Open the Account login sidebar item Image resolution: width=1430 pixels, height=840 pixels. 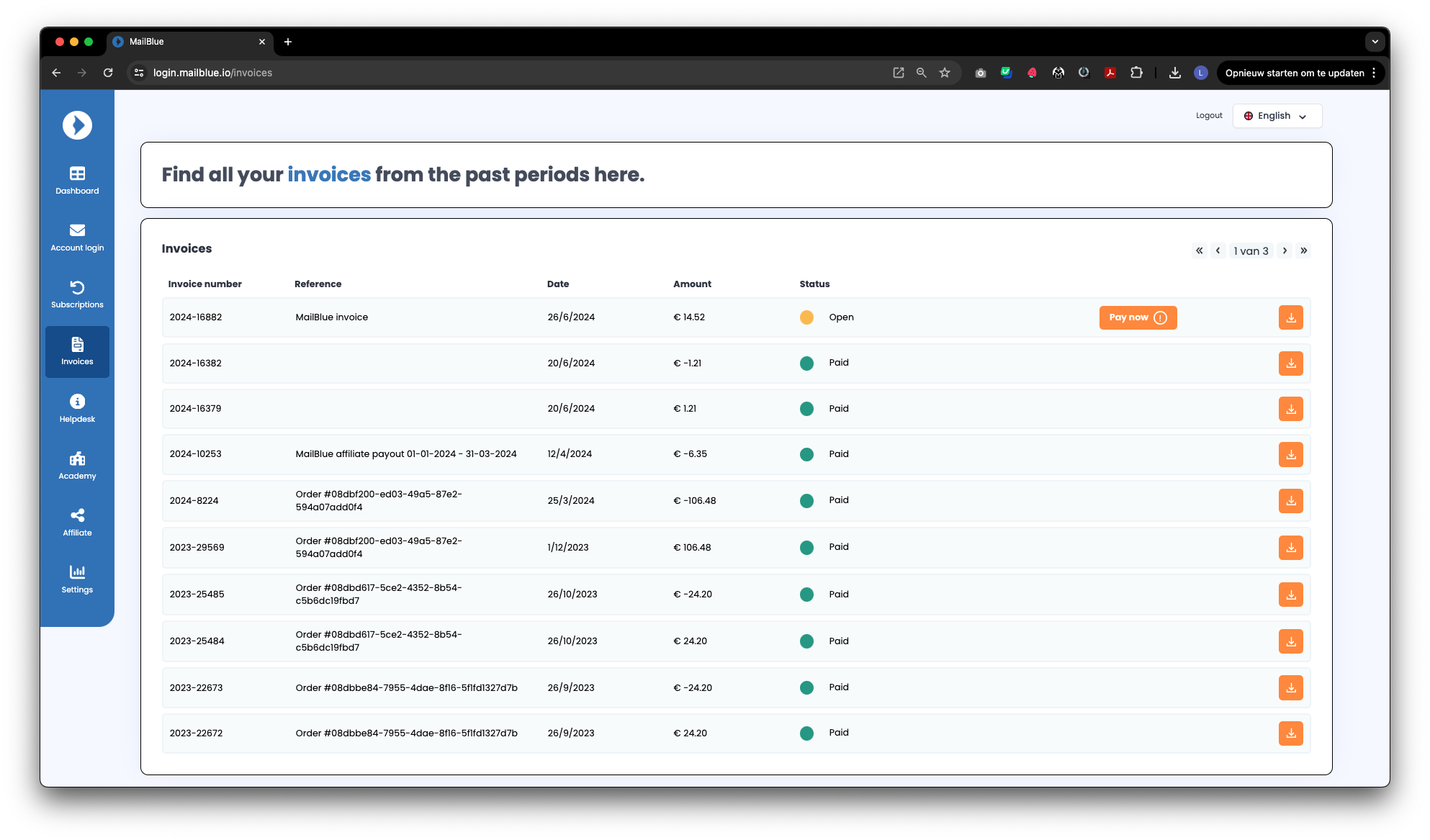click(x=77, y=238)
